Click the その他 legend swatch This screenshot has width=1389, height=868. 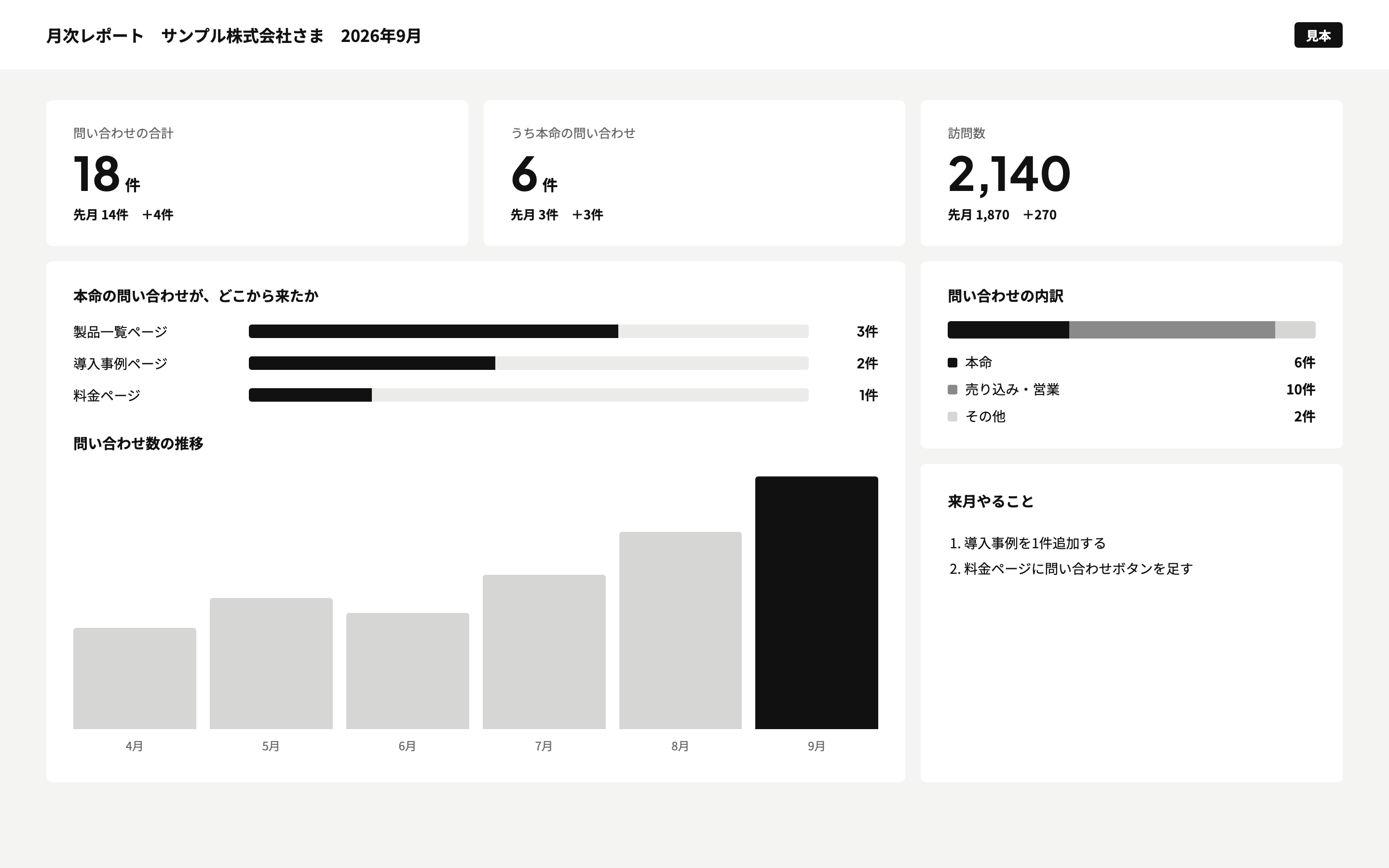click(952, 416)
